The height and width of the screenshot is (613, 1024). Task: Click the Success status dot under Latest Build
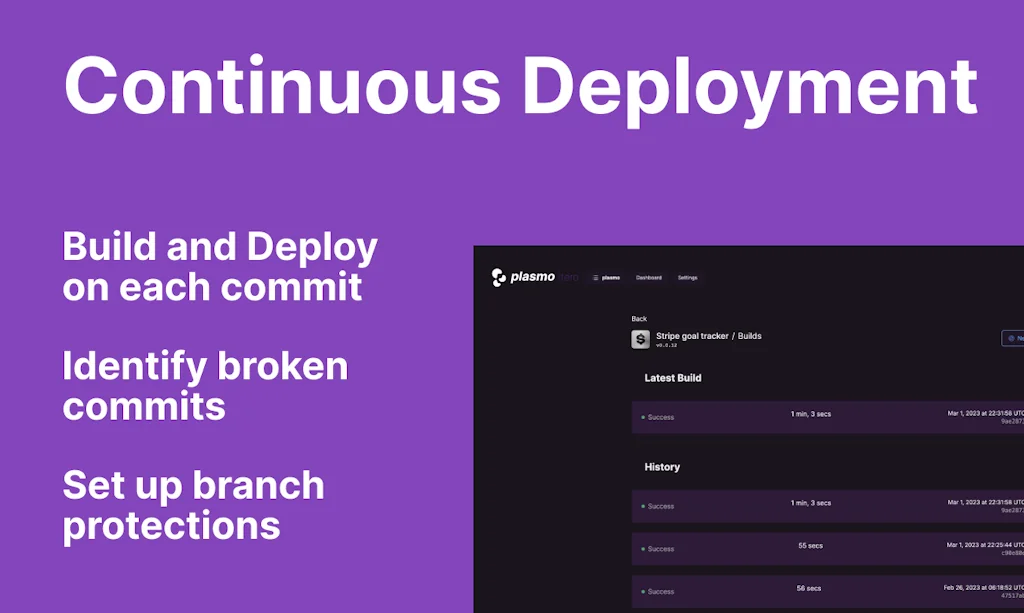[x=643, y=417]
